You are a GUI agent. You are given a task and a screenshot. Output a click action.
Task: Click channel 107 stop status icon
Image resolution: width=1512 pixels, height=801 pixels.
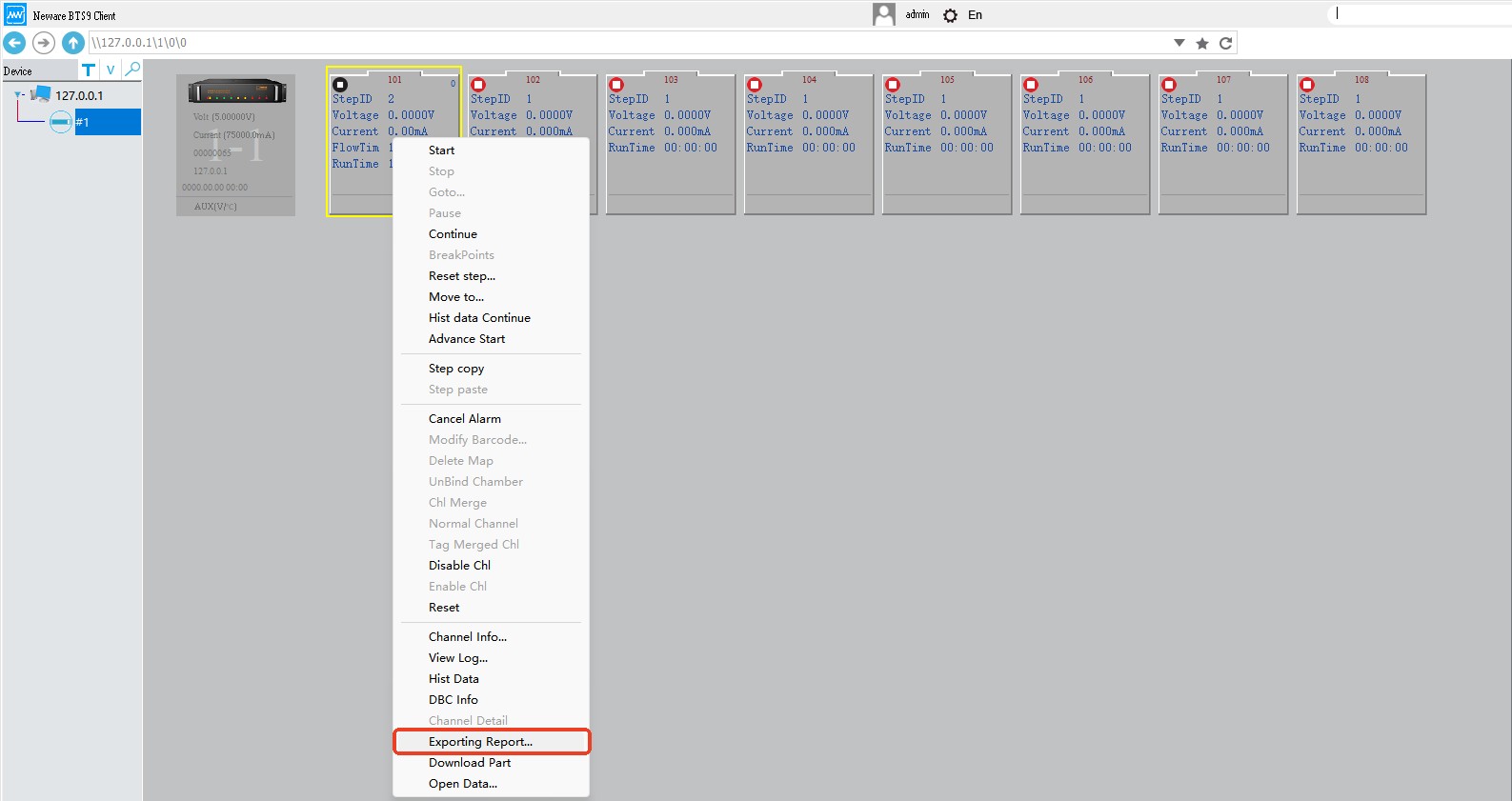point(1169,85)
